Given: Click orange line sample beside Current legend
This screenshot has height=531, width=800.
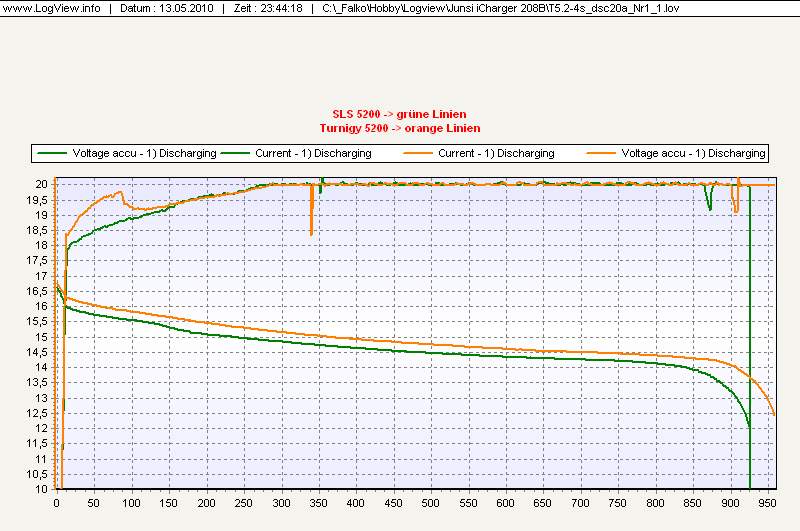Looking at the screenshot, I should point(418,153).
